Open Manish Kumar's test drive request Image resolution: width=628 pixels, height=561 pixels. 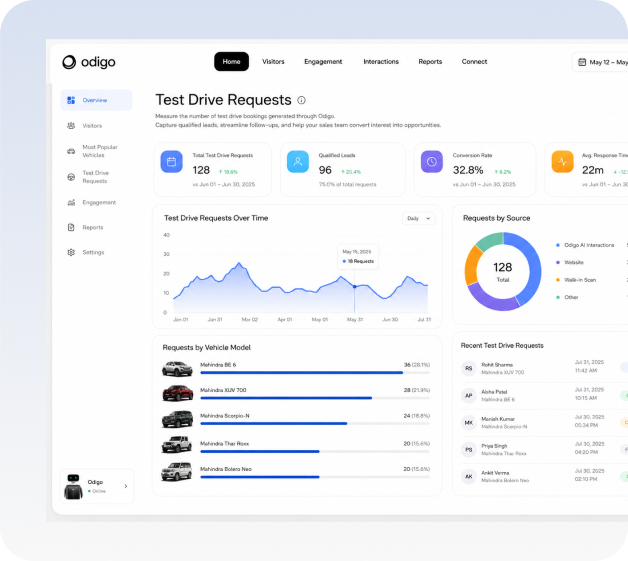[x=544, y=422]
